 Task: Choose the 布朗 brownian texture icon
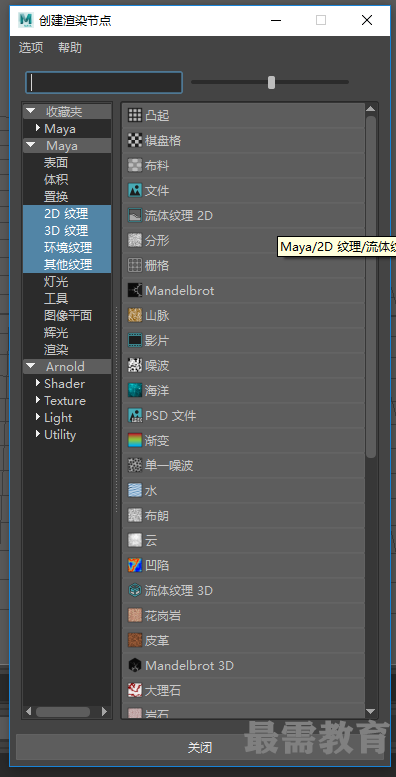point(135,515)
